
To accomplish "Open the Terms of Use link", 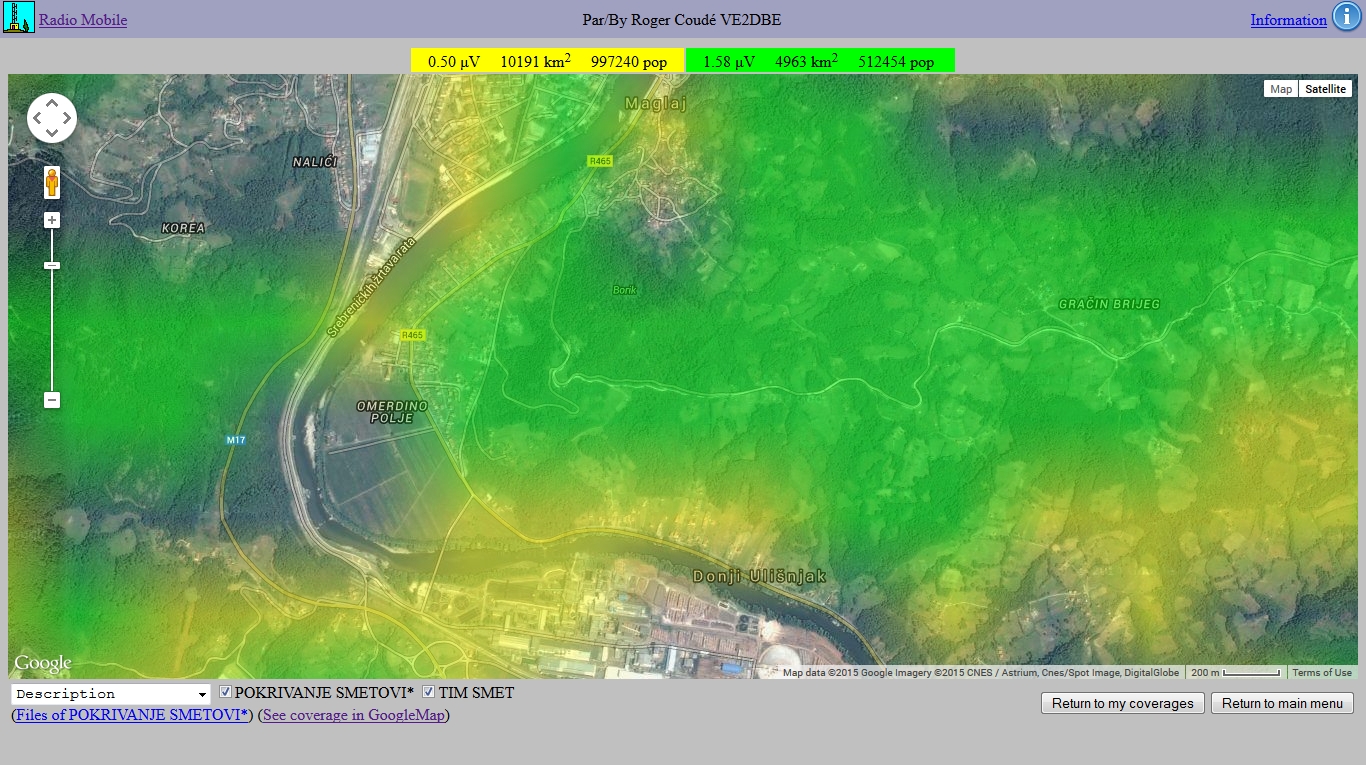I will pyautogui.click(x=1321, y=673).
